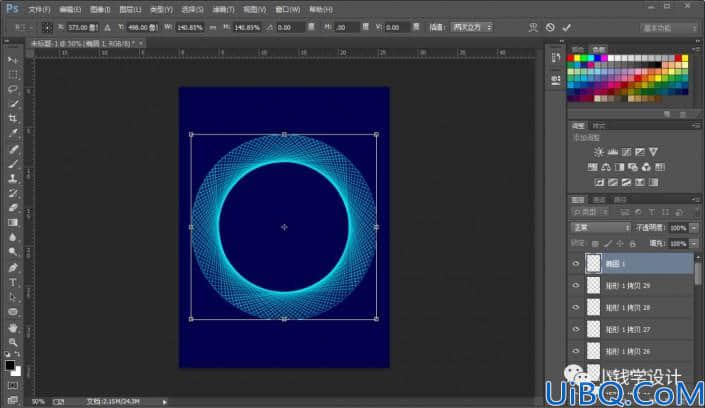Select the Eyedropper tool

click(13, 134)
